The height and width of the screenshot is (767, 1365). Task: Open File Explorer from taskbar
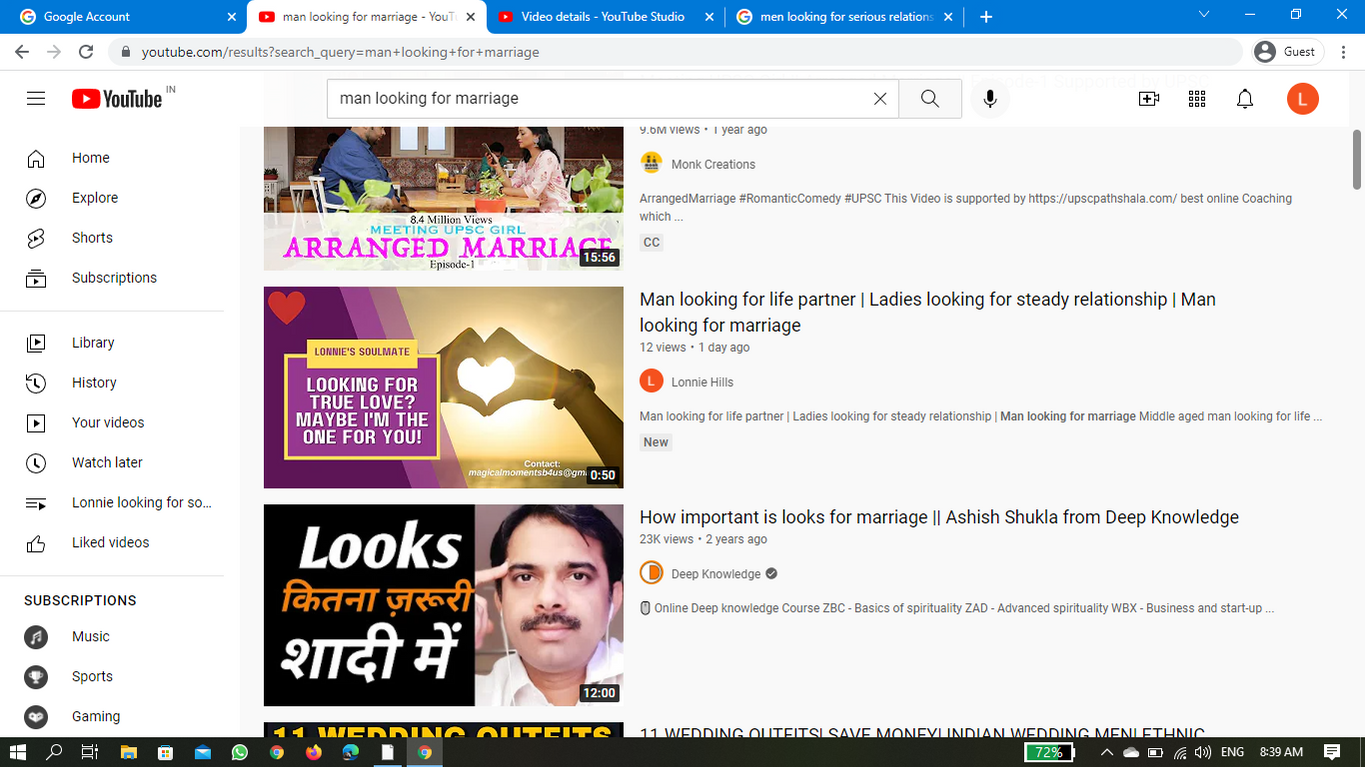click(x=128, y=752)
